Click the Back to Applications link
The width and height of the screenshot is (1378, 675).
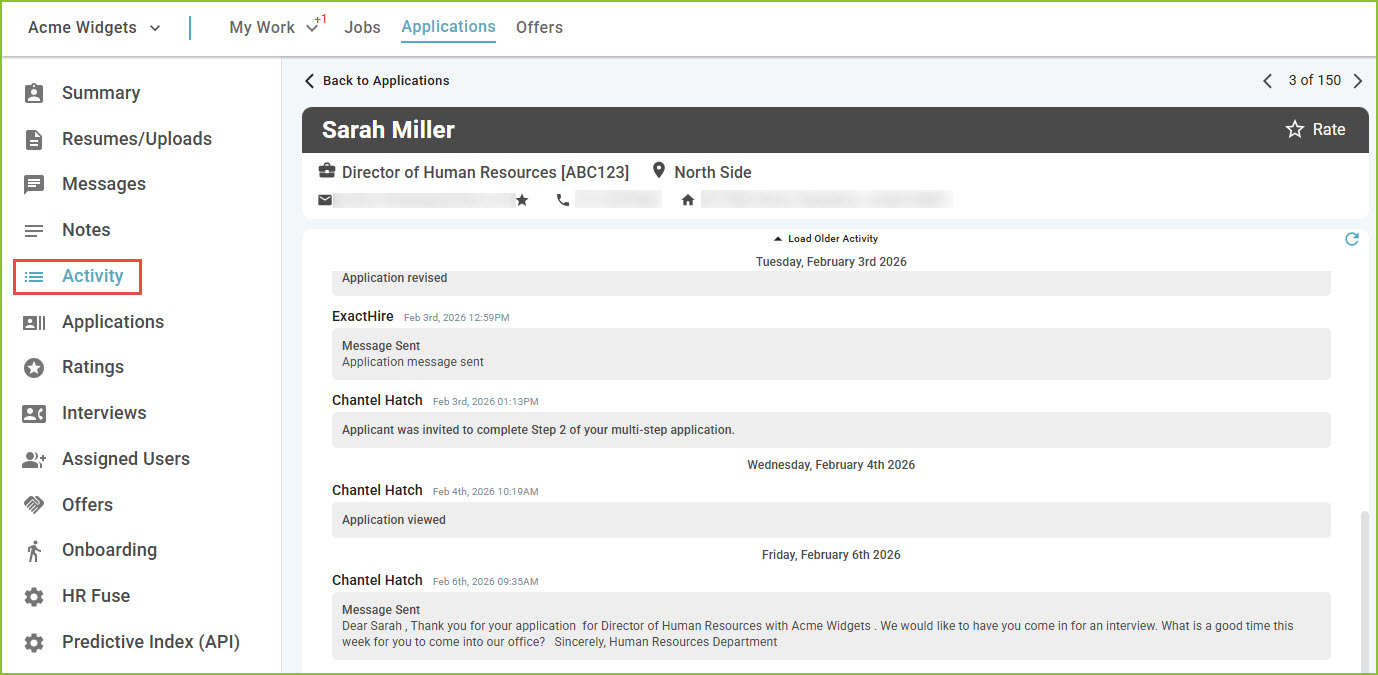[x=386, y=81]
